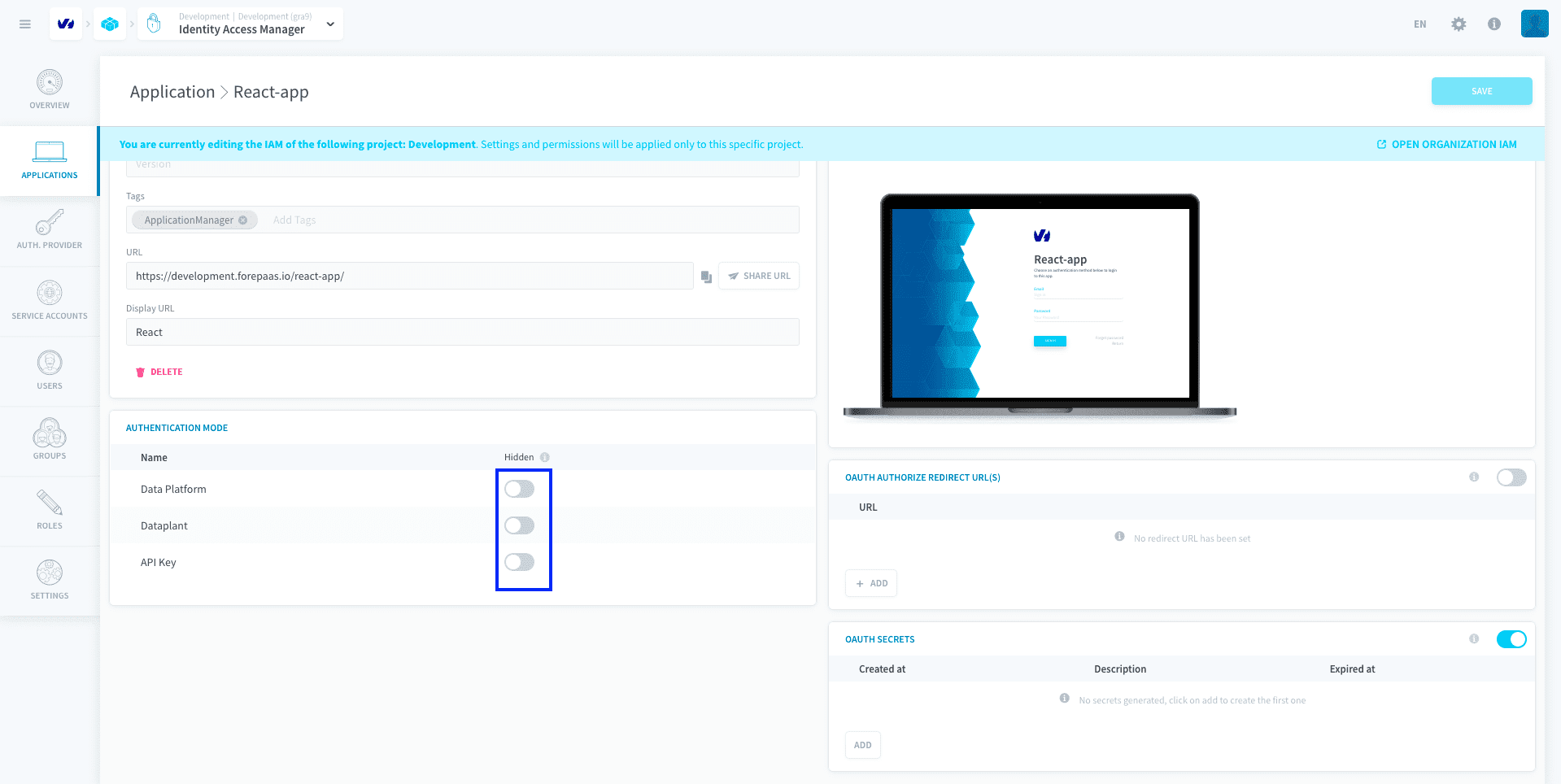Toggle Hidden for Dataplant
This screenshot has width=1561, height=784.
point(519,525)
